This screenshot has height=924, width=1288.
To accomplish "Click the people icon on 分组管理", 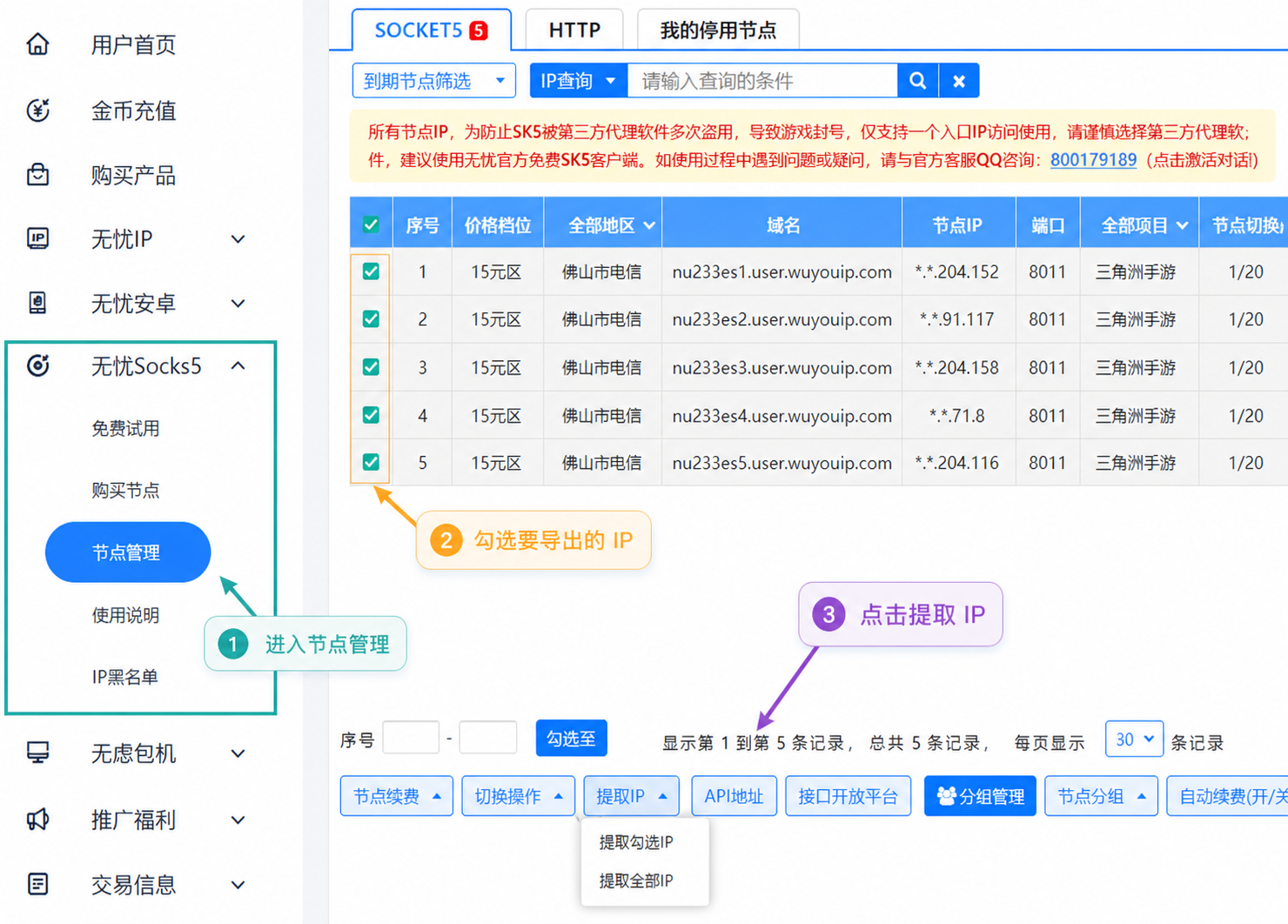I will point(946,795).
